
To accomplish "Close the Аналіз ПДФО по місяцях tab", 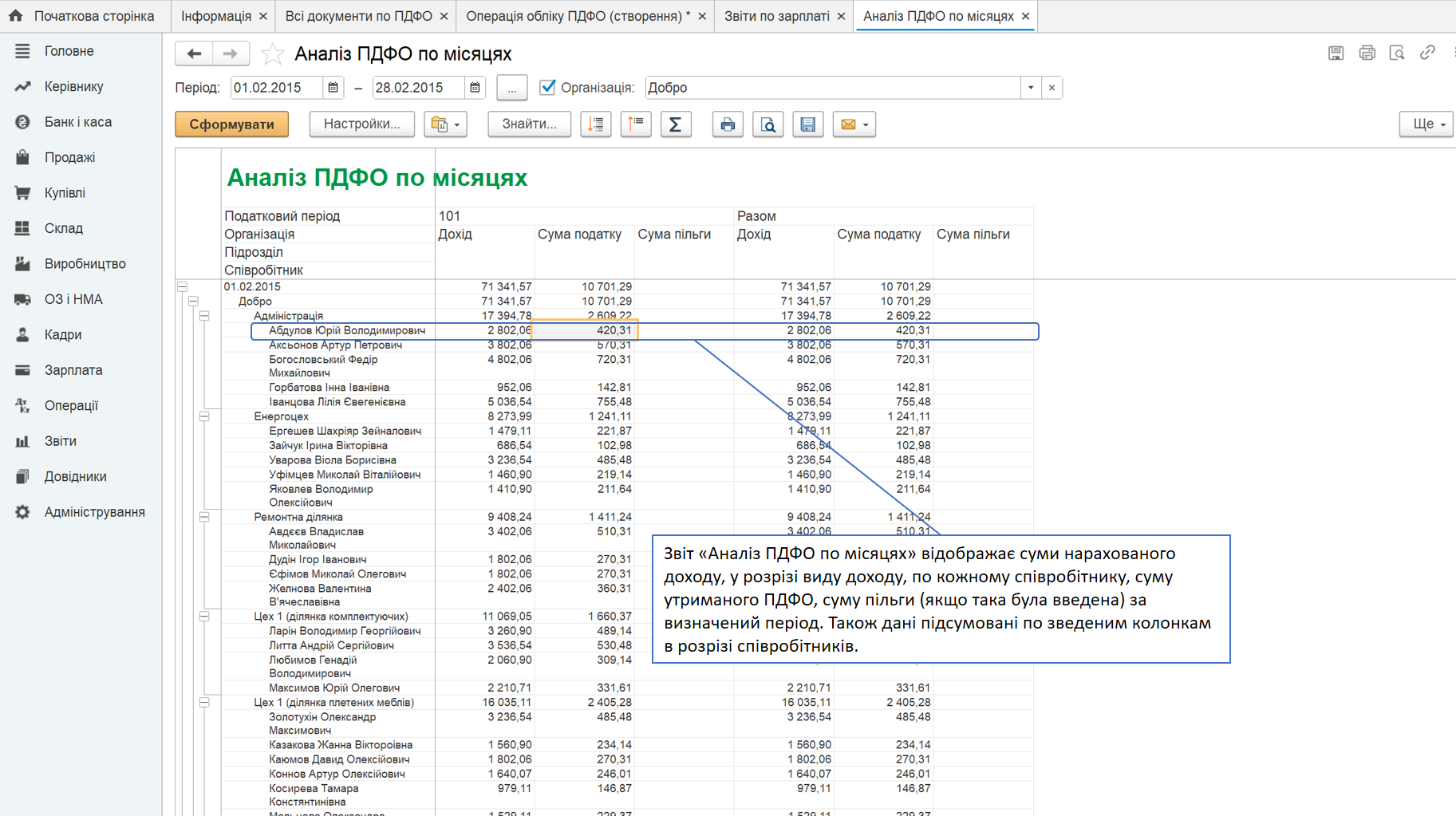I will 1025,16.
